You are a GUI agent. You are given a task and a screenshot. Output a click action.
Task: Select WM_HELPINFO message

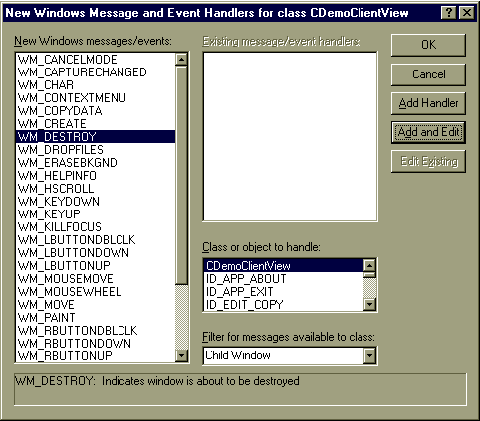click(95, 176)
